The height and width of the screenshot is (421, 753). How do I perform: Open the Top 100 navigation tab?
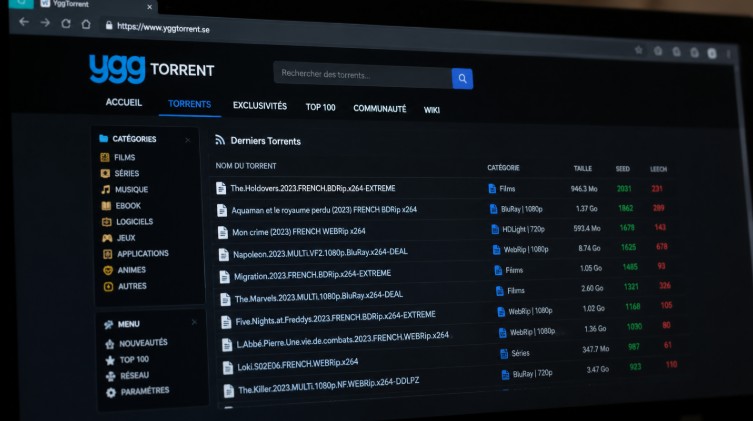321,108
